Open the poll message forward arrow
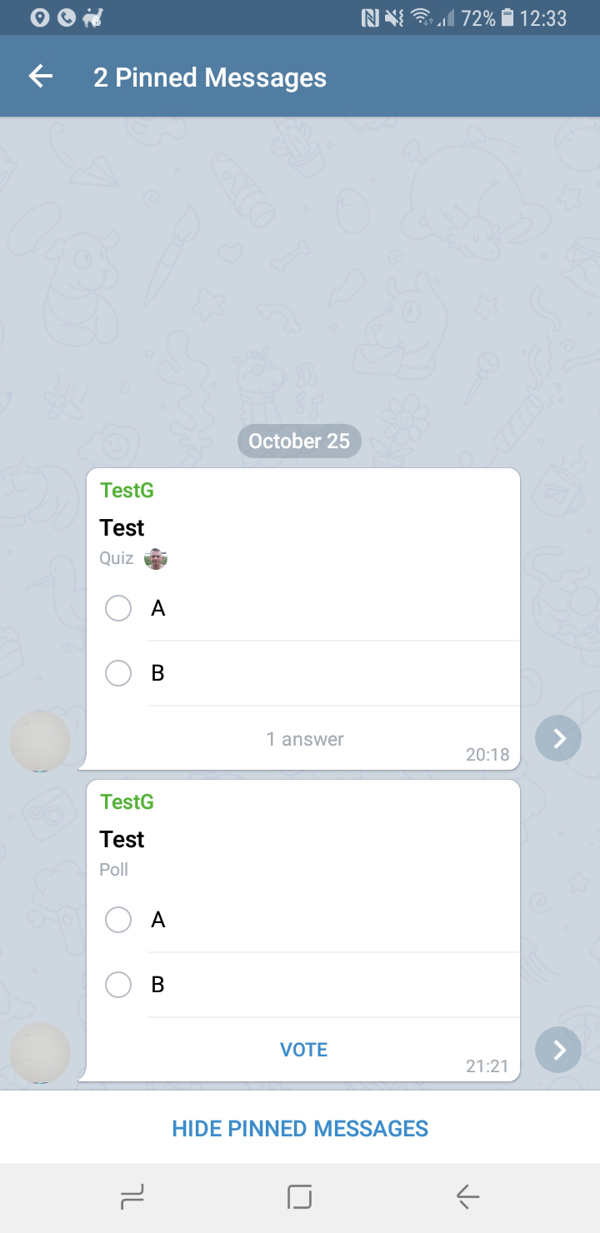600x1233 pixels. point(558,1050)
